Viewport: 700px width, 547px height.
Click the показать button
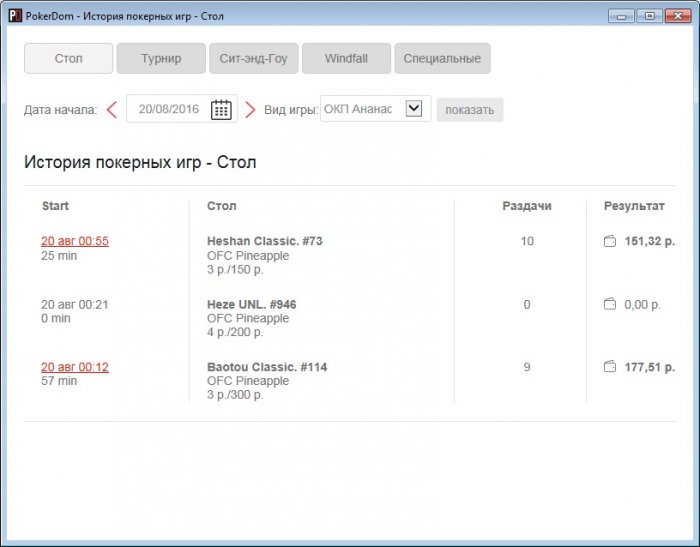pos(470,110)
